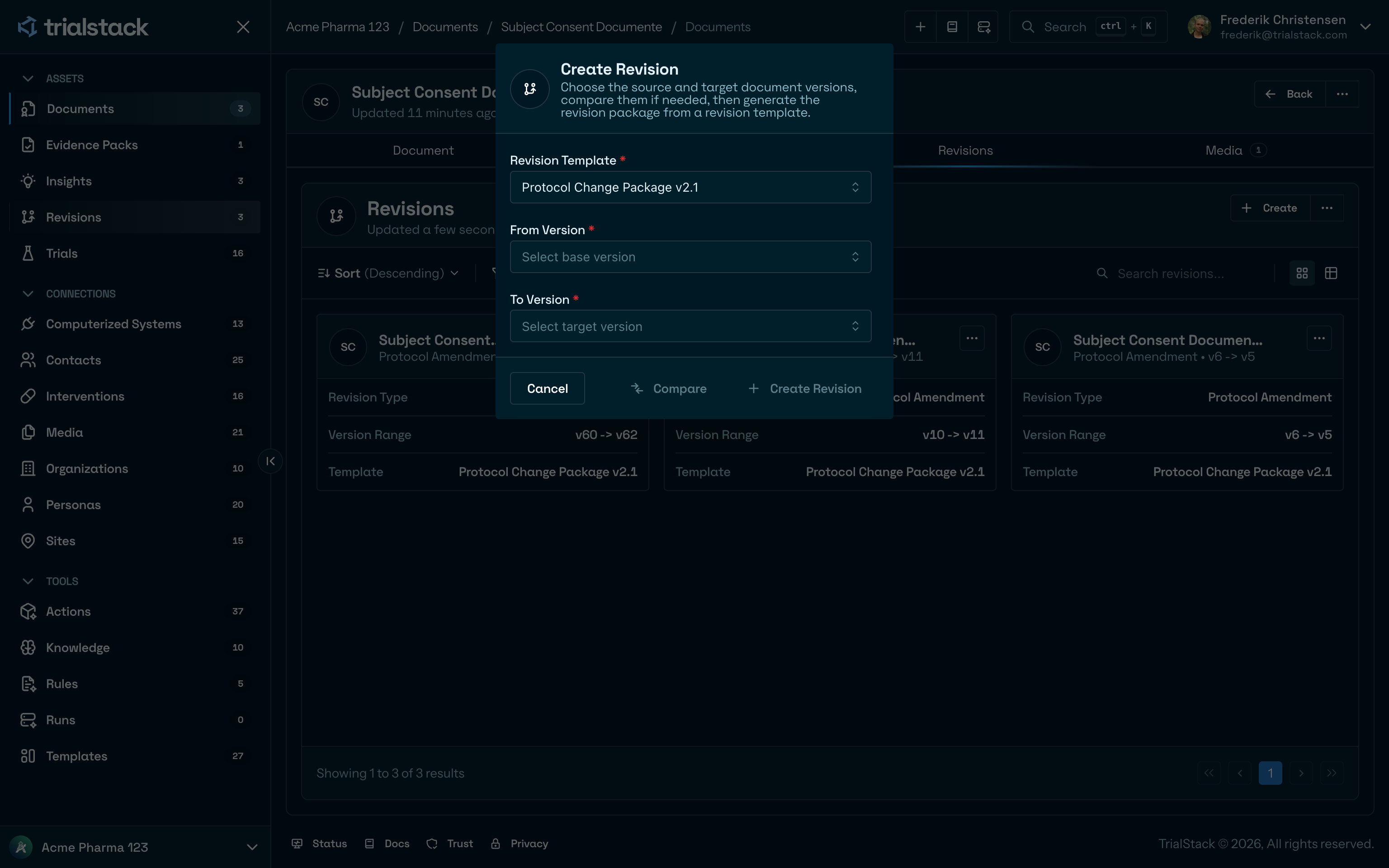Open Sites in the sidebar
This screenshot has width=1389, height=868.
coord(135,541)
